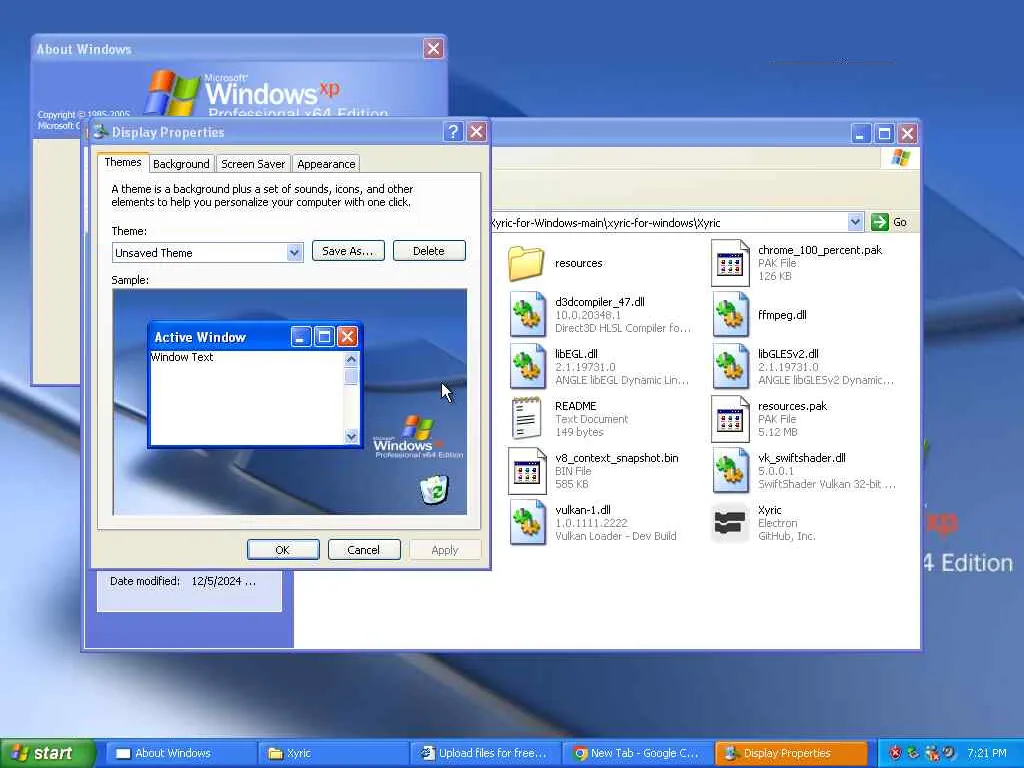This screenshot has width=1024, height=768.
Task: Maximize the Xyric Explorer window
Action: click(884, 134)
